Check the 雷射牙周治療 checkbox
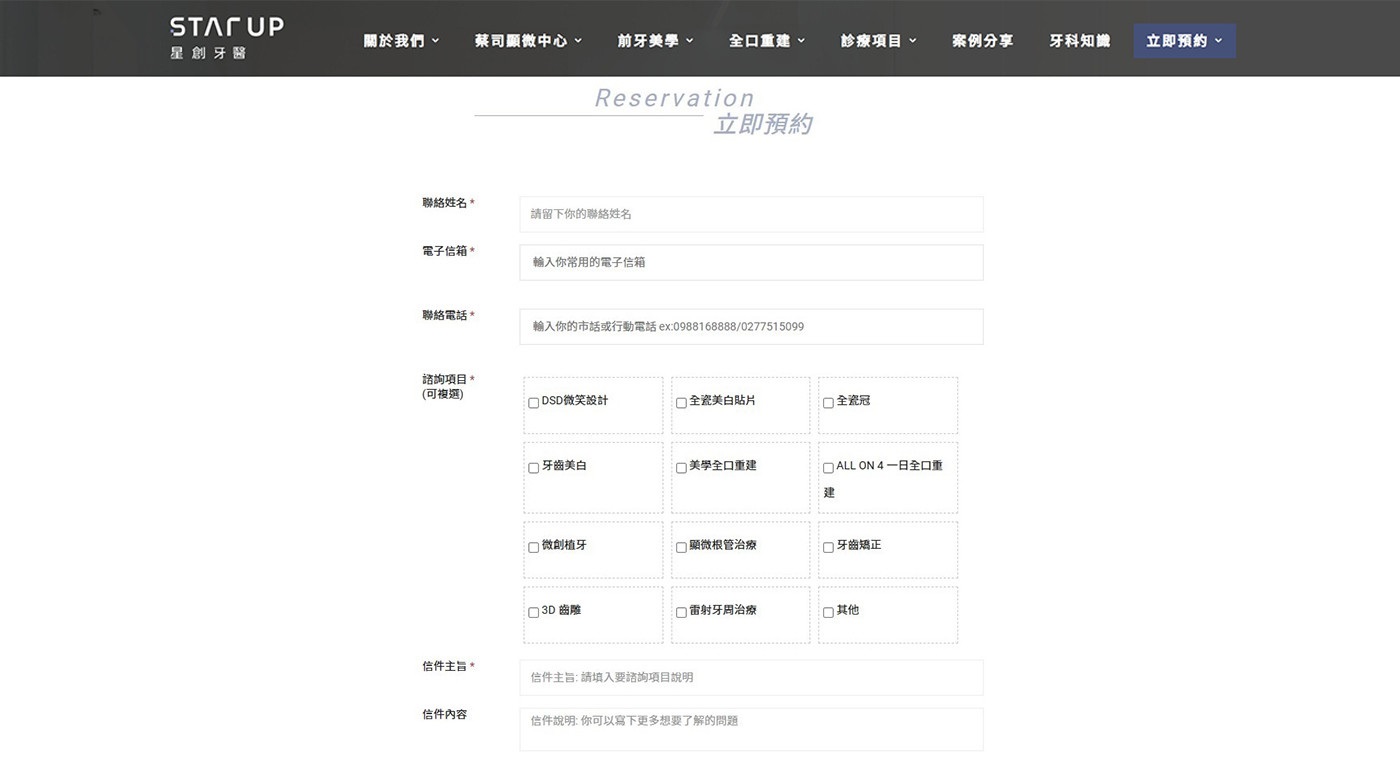Viewport: 1400px width, 774px height. tap(681, 613)
